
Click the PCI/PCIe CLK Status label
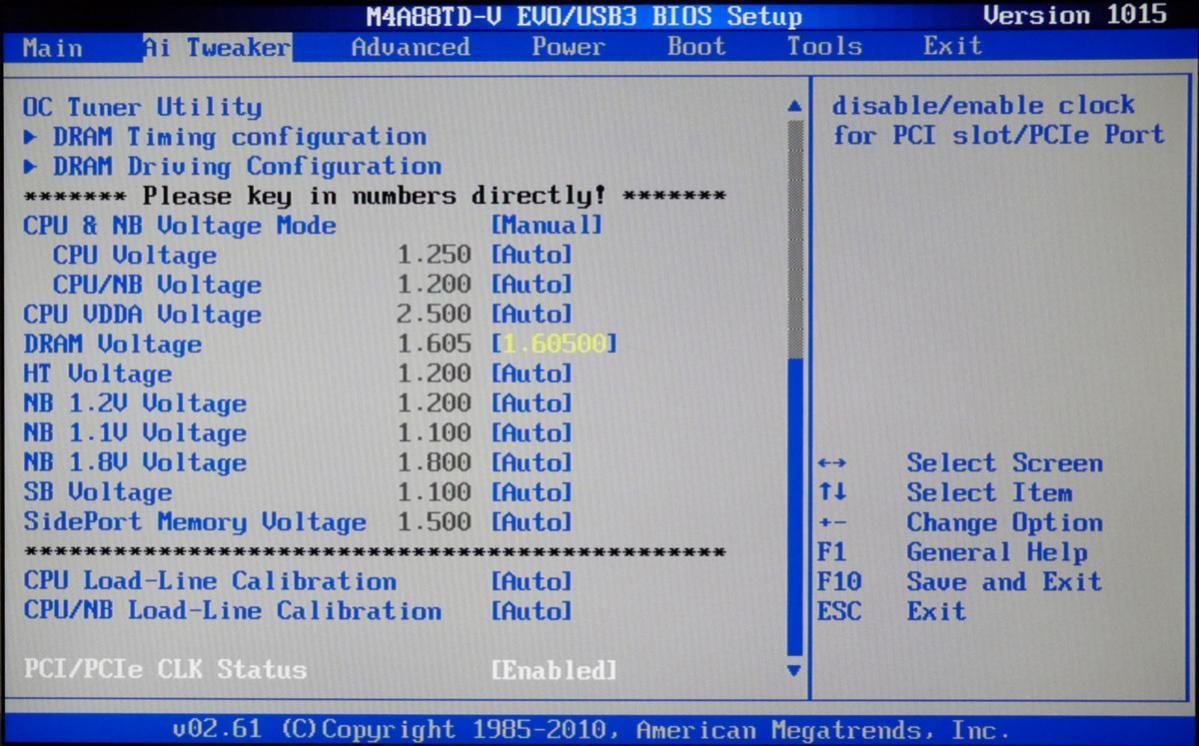[164, 670]
